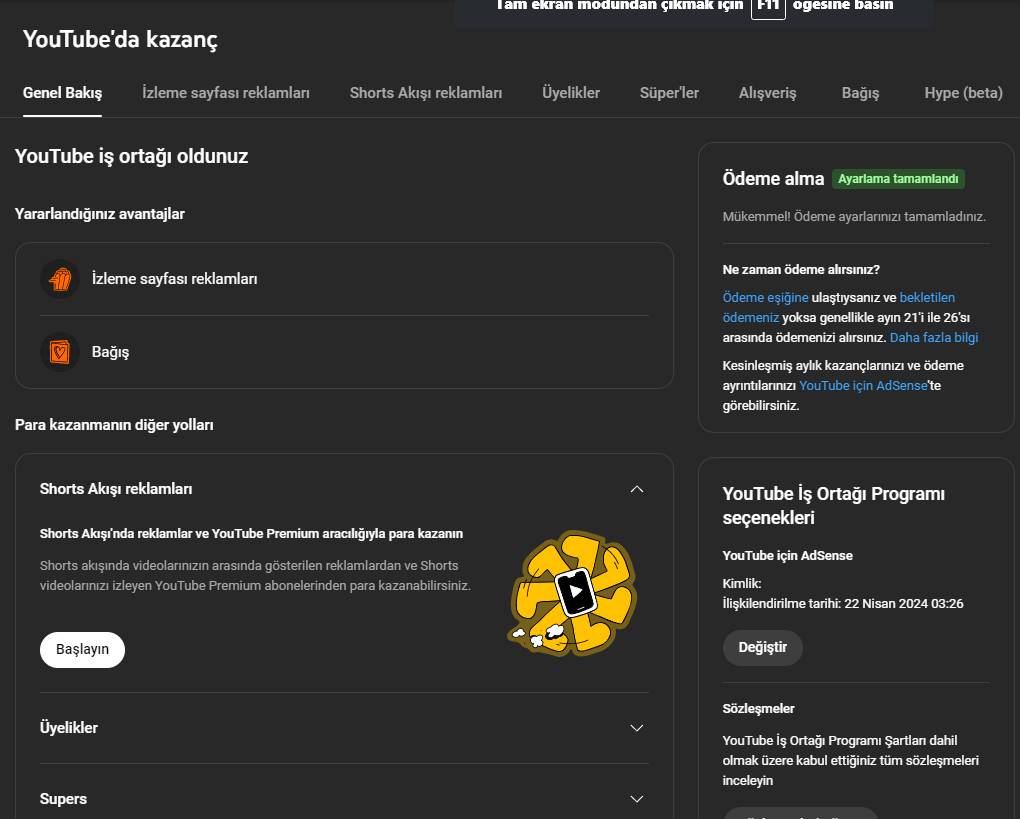Click the Yararlandığınız avantajlar label
The image size is (1020, 819).
click(100, 214)
